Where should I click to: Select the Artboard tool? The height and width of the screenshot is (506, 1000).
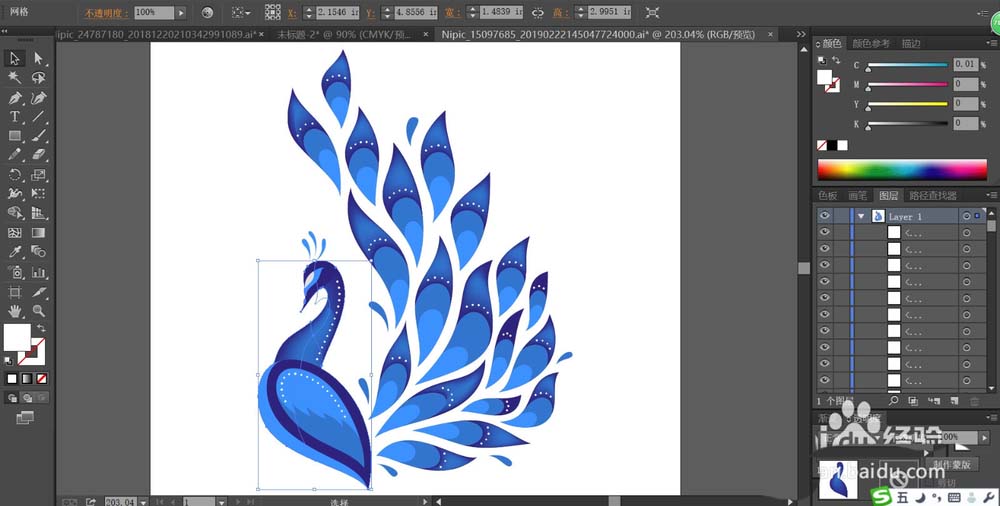pyautogui.click(x=15, y=292)
